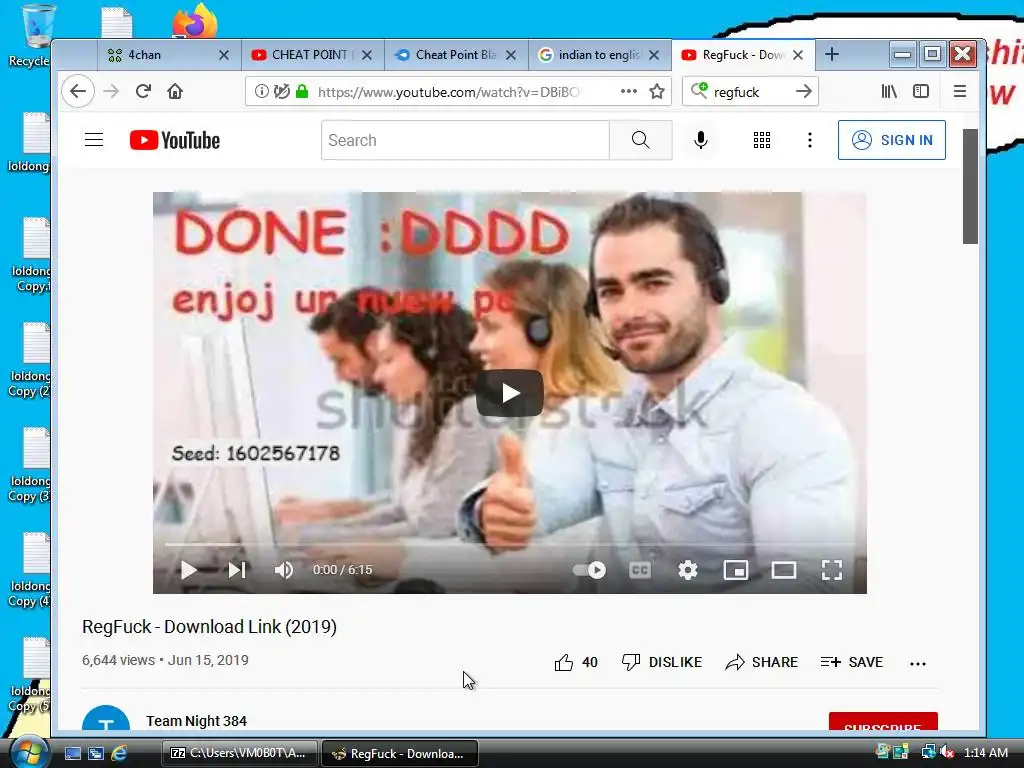1024x768 pixels.
Task: Click the muted volume tray icon
Action: click(947, 752)
